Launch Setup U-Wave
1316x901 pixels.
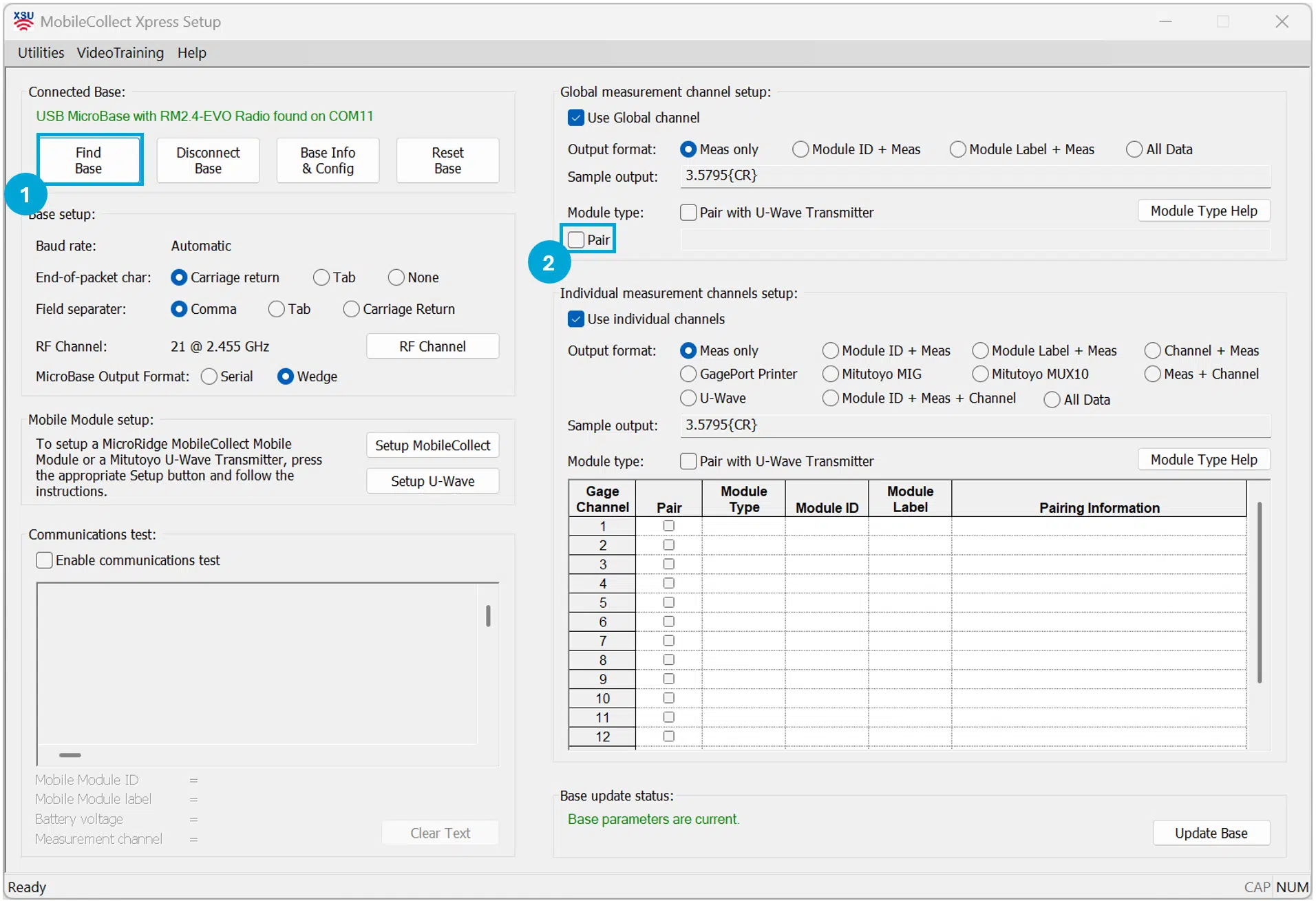tap(432, 480)
